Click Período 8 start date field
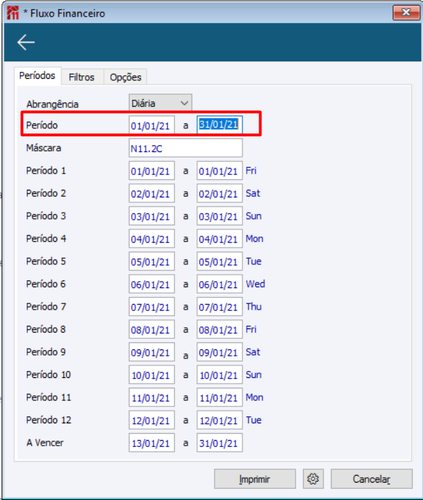Viewport: 423px width, 500px height. point(152,330)
